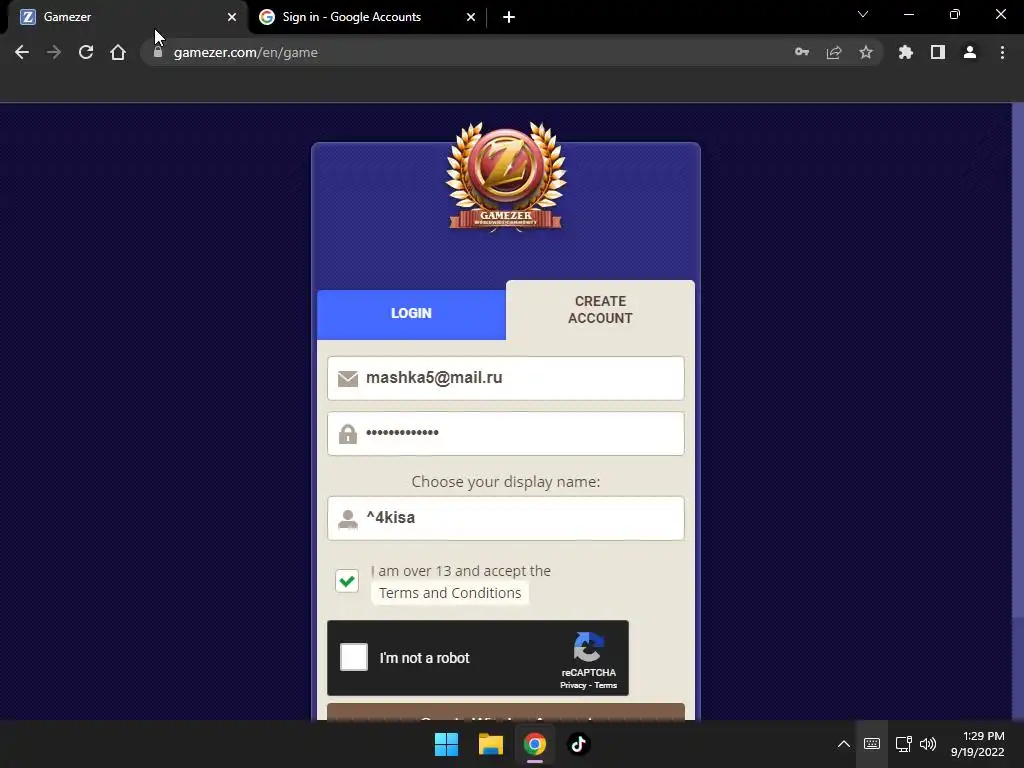Click the email field with mashka5@mail.ru
Image resolution: width=1024 pixels, height=768 pixels.
coord(505,378)
